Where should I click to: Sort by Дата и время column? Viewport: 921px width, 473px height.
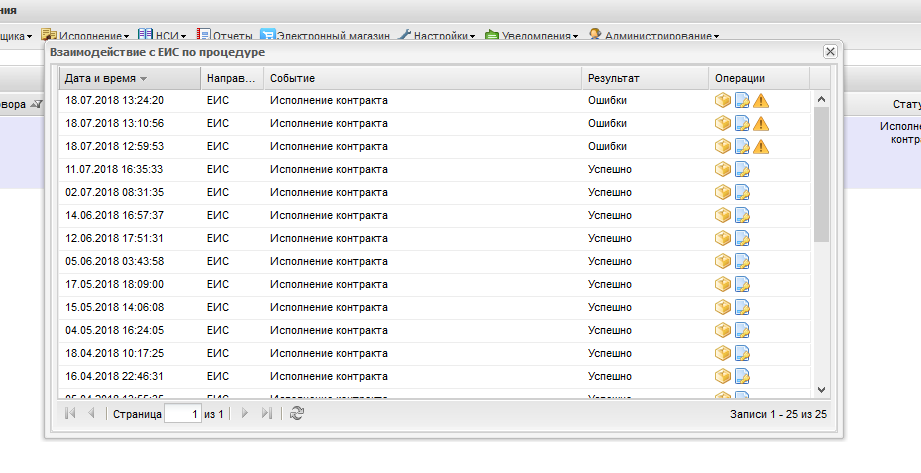130,78
